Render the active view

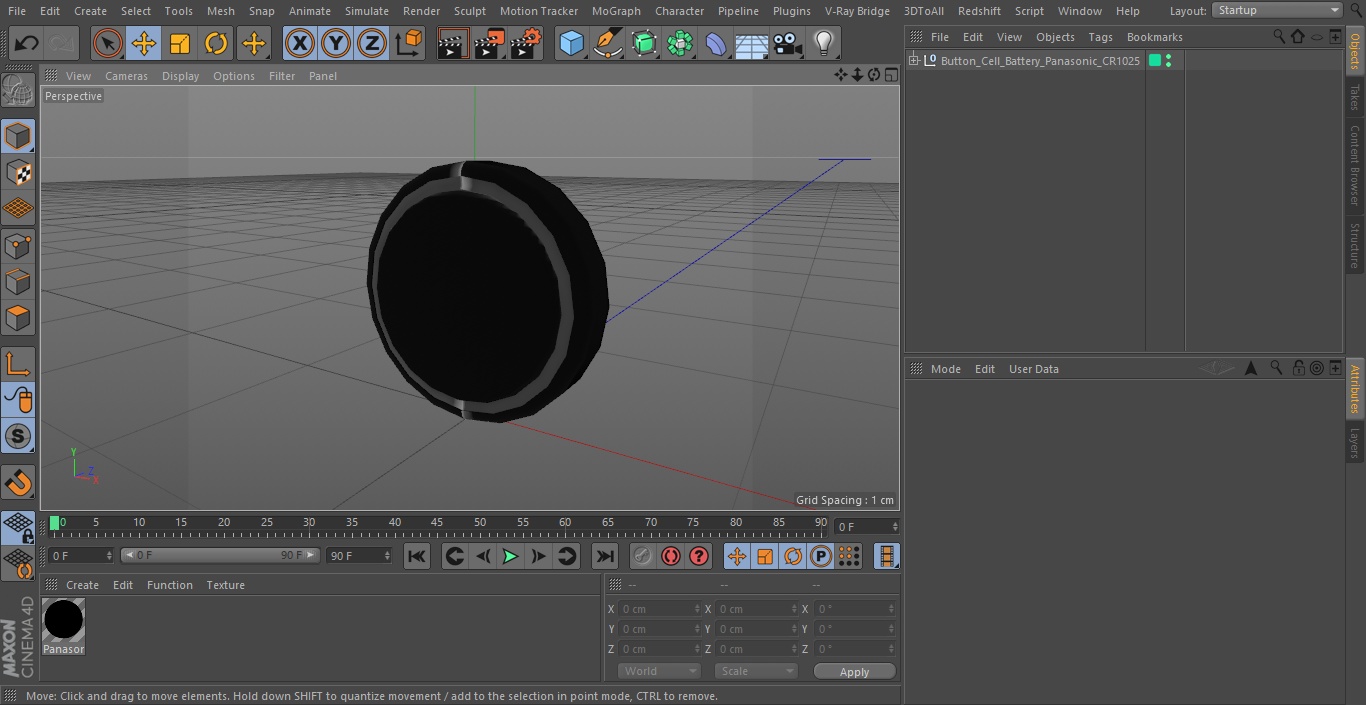(x=453, y=43)
